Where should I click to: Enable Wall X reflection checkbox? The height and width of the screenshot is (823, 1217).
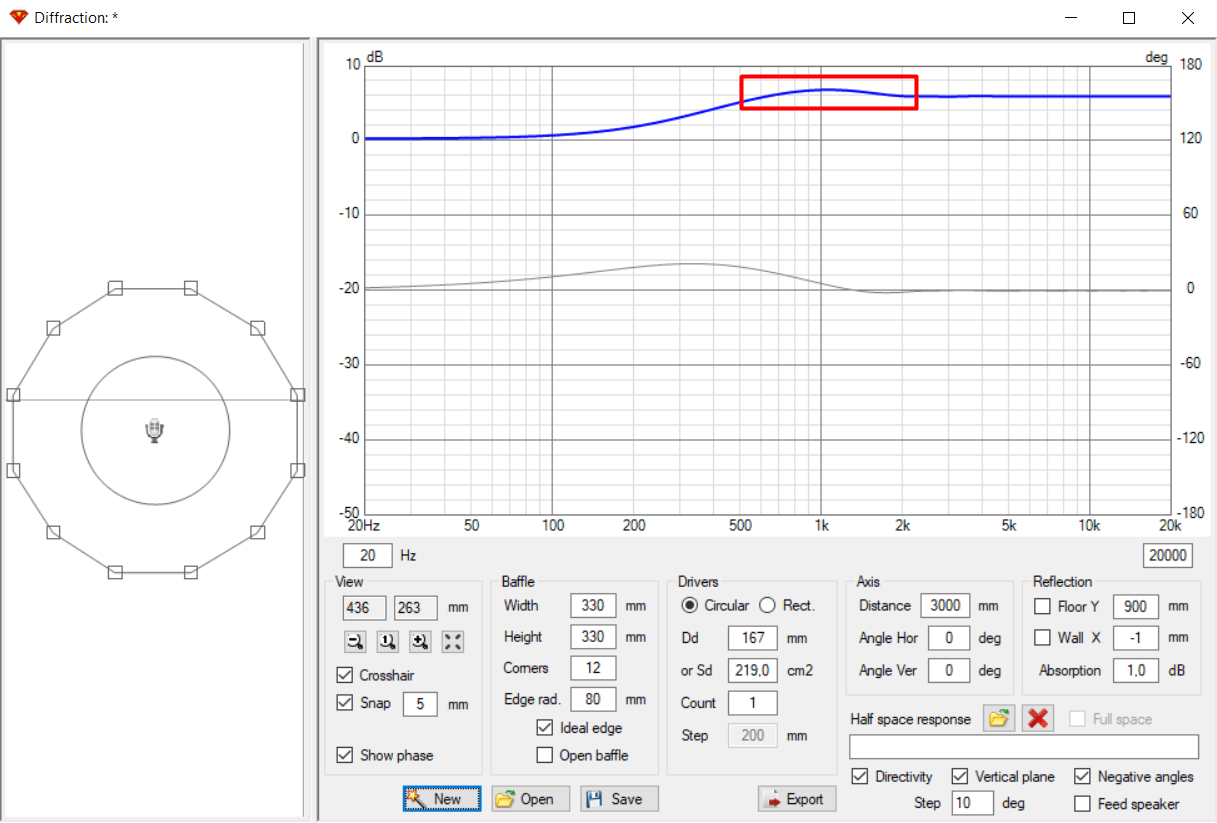click(x=1042, y=638)
